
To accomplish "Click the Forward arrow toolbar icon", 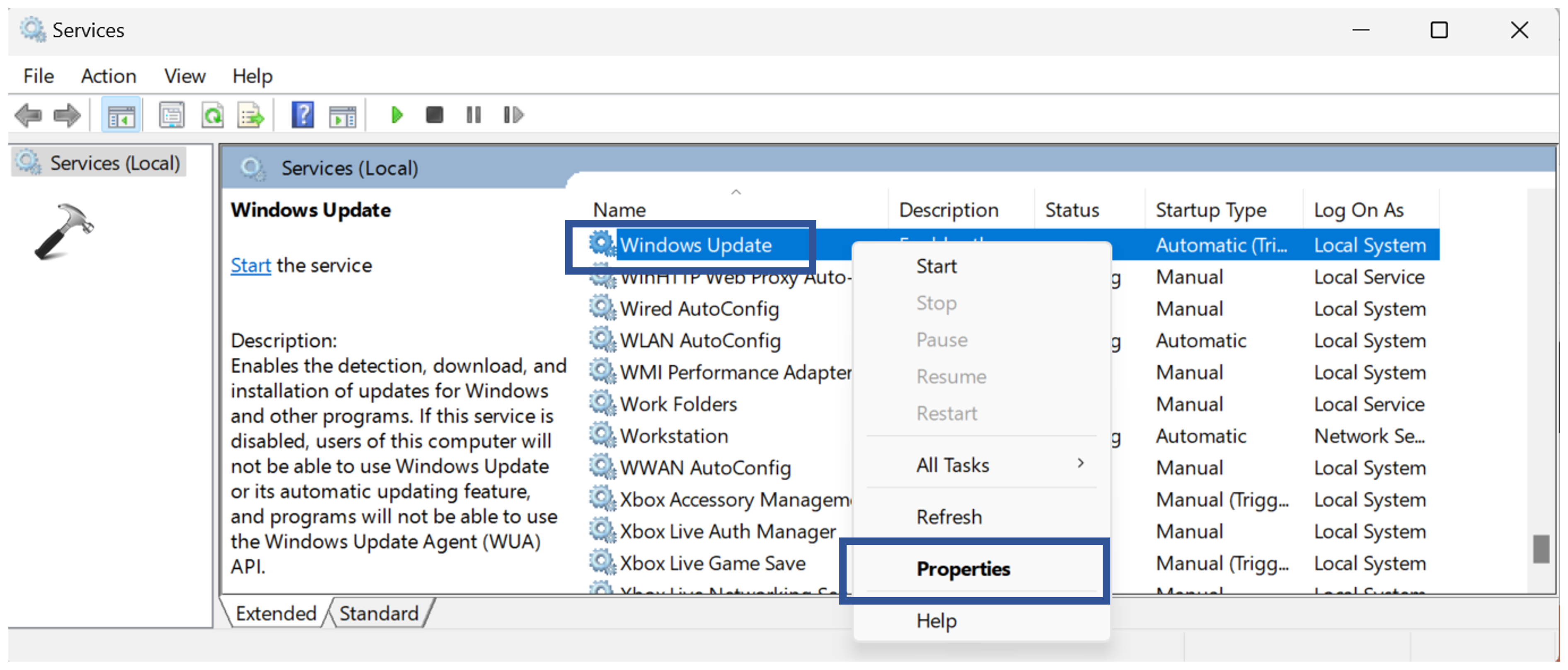I will pos(66,115).
